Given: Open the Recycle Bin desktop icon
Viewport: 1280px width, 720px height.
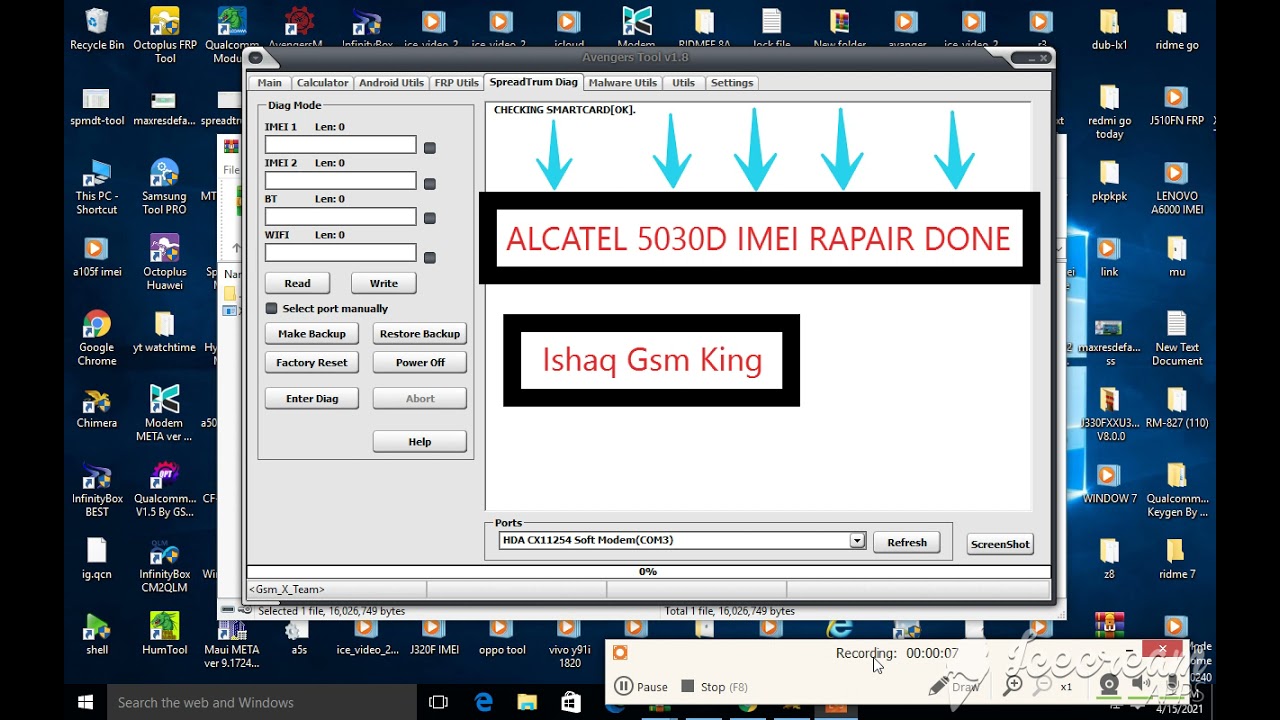Looking at the screenshot, I should pos(97,30).
